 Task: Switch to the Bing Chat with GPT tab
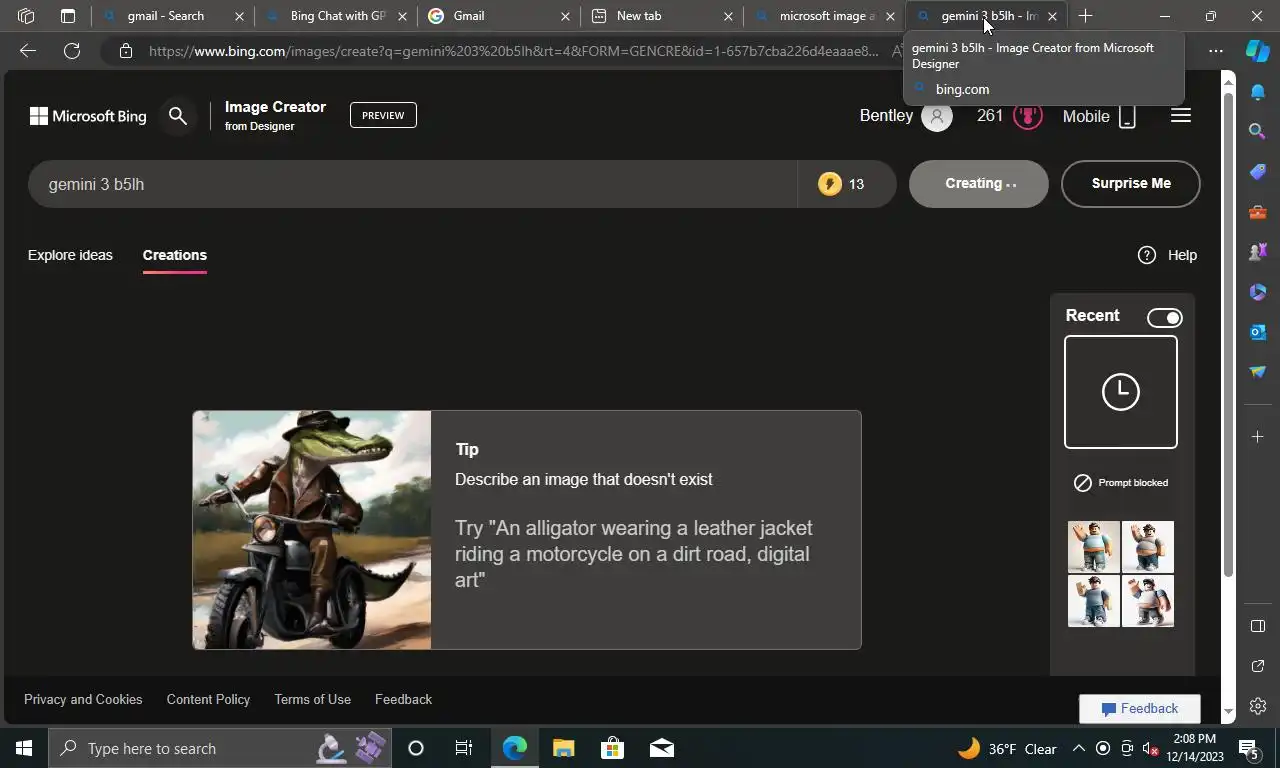pos(336,16)
